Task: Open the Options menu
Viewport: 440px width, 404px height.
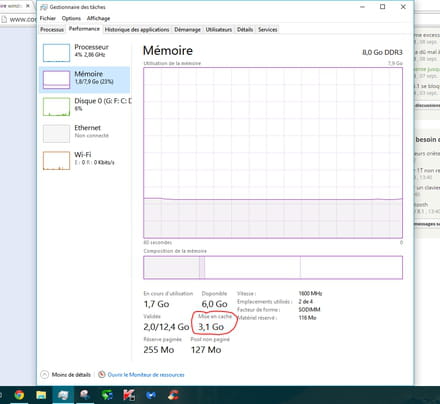Action: click(71, 18)
